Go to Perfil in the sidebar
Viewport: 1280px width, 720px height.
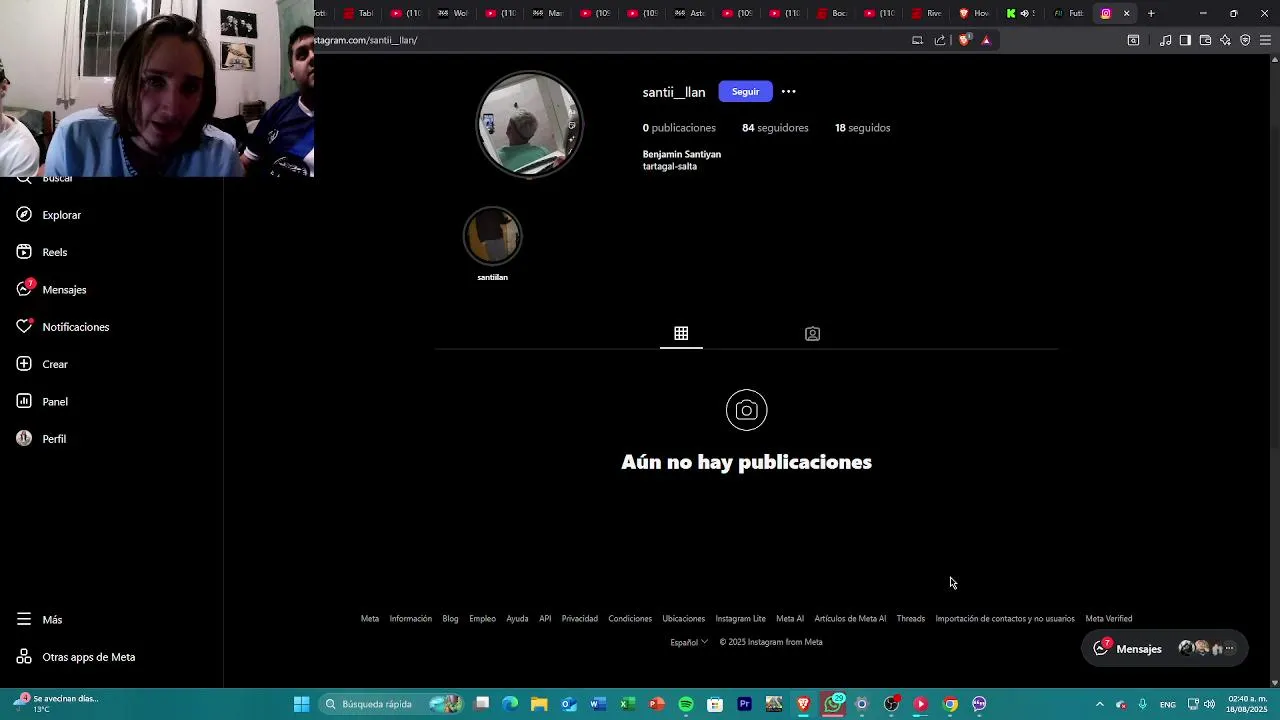click(40, 439)
